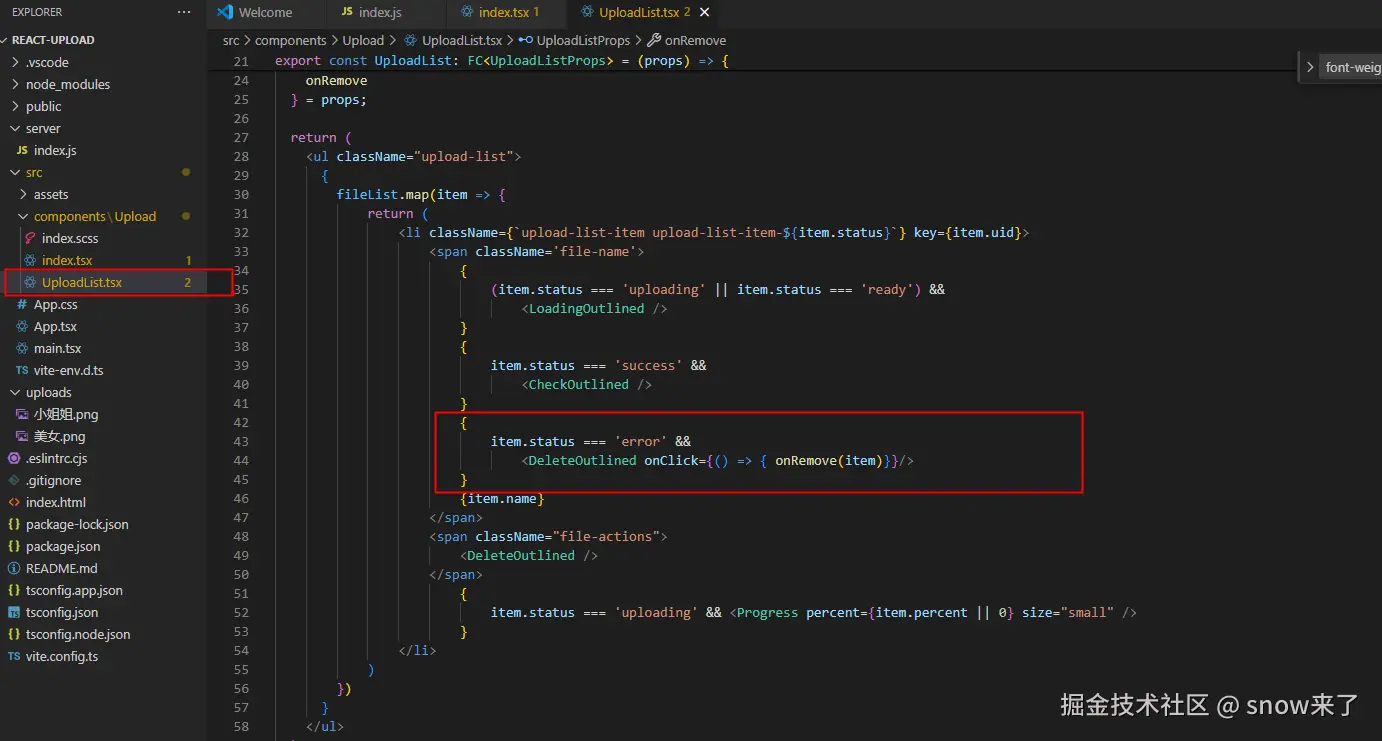1382x741 pixels.
Task: Click line number 44 in gutter
Action: click(240, 460)
